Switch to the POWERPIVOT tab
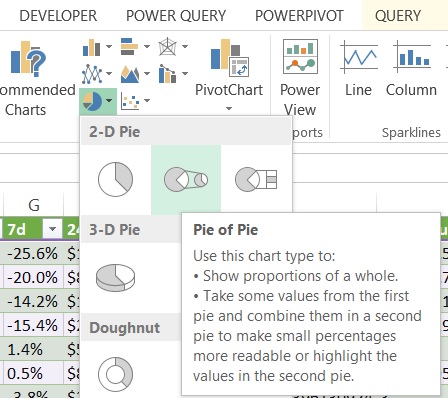This screenshot has height=398, width=448. coord(299,16)
